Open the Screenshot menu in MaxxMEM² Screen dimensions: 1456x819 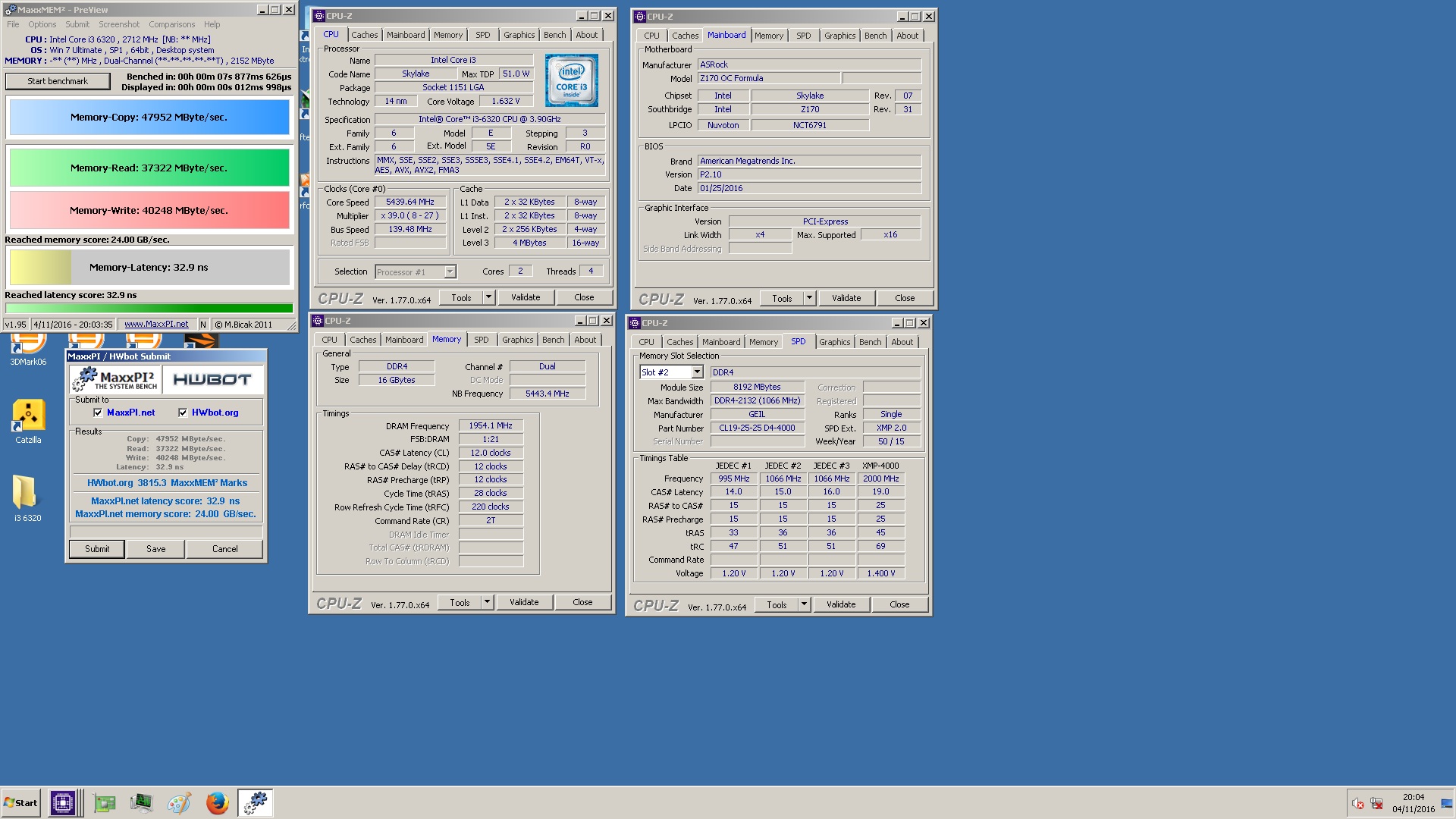click(119, 24)
